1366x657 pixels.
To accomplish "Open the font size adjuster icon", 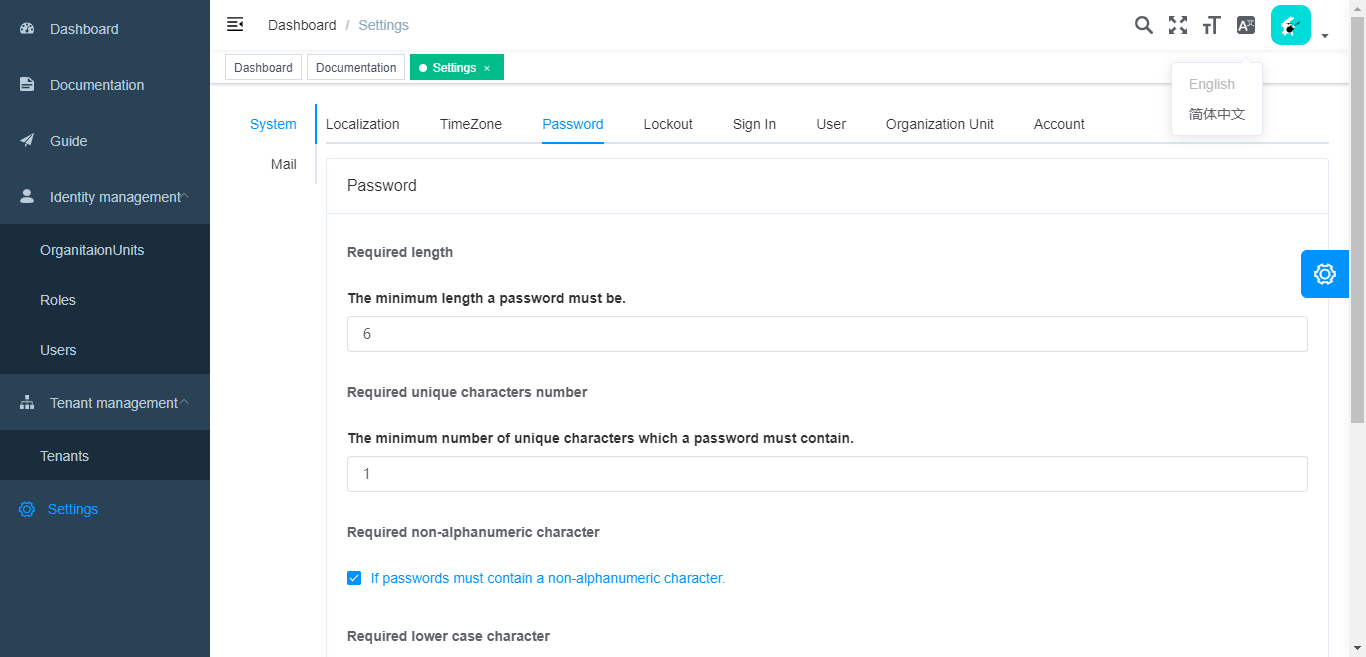I will pyautogui.click(x=1211, y=25).
